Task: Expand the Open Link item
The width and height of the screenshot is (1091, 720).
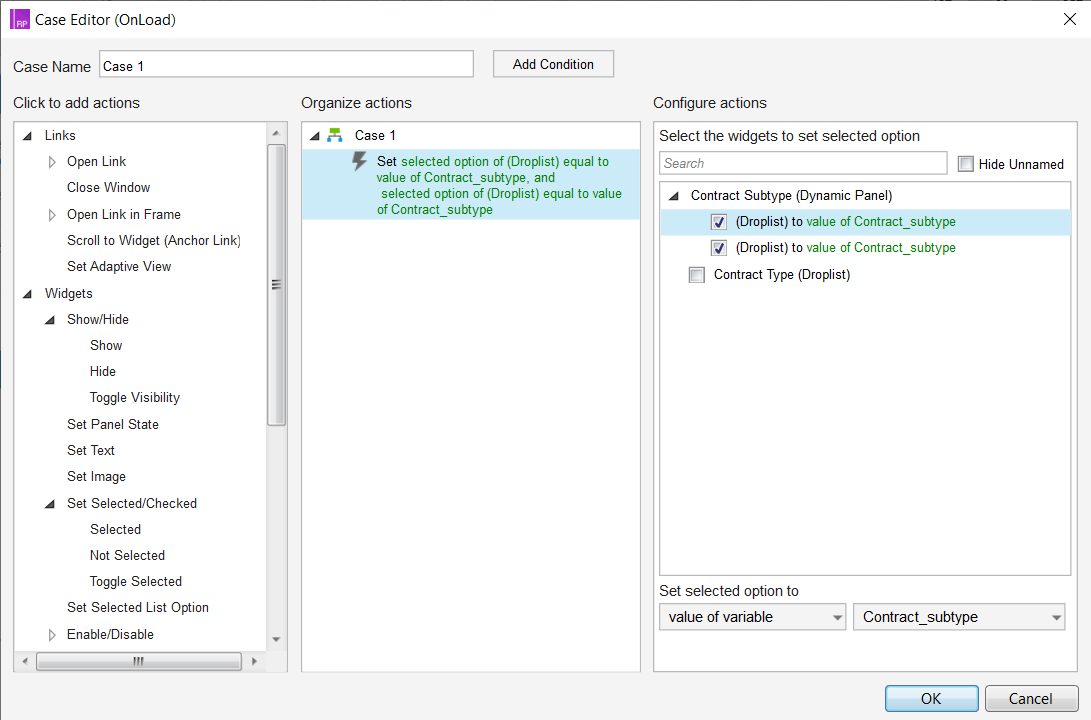Action: click(52, 162)
